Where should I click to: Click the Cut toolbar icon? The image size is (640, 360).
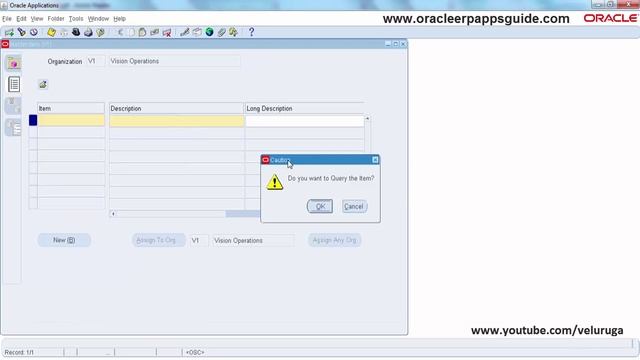point(120,32)
